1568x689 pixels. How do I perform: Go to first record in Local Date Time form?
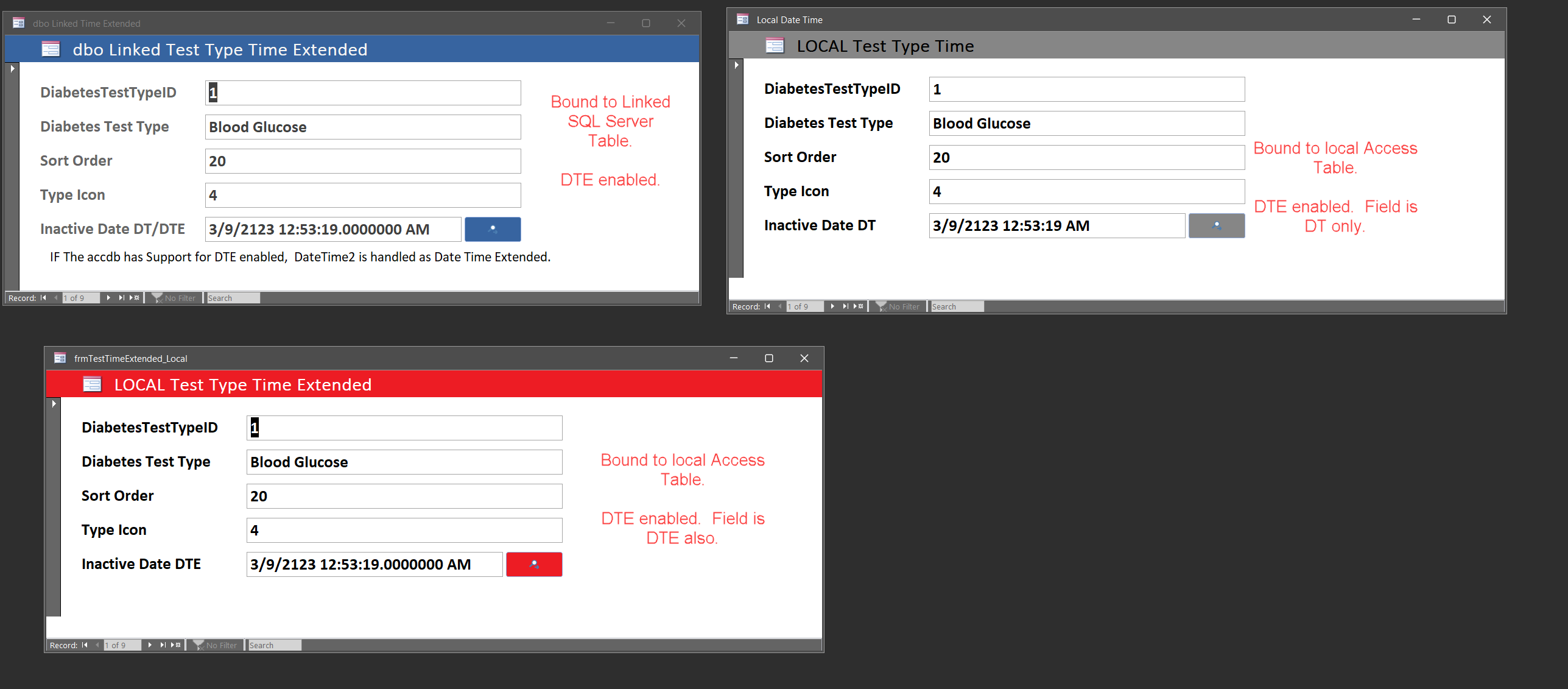[767, 306]
